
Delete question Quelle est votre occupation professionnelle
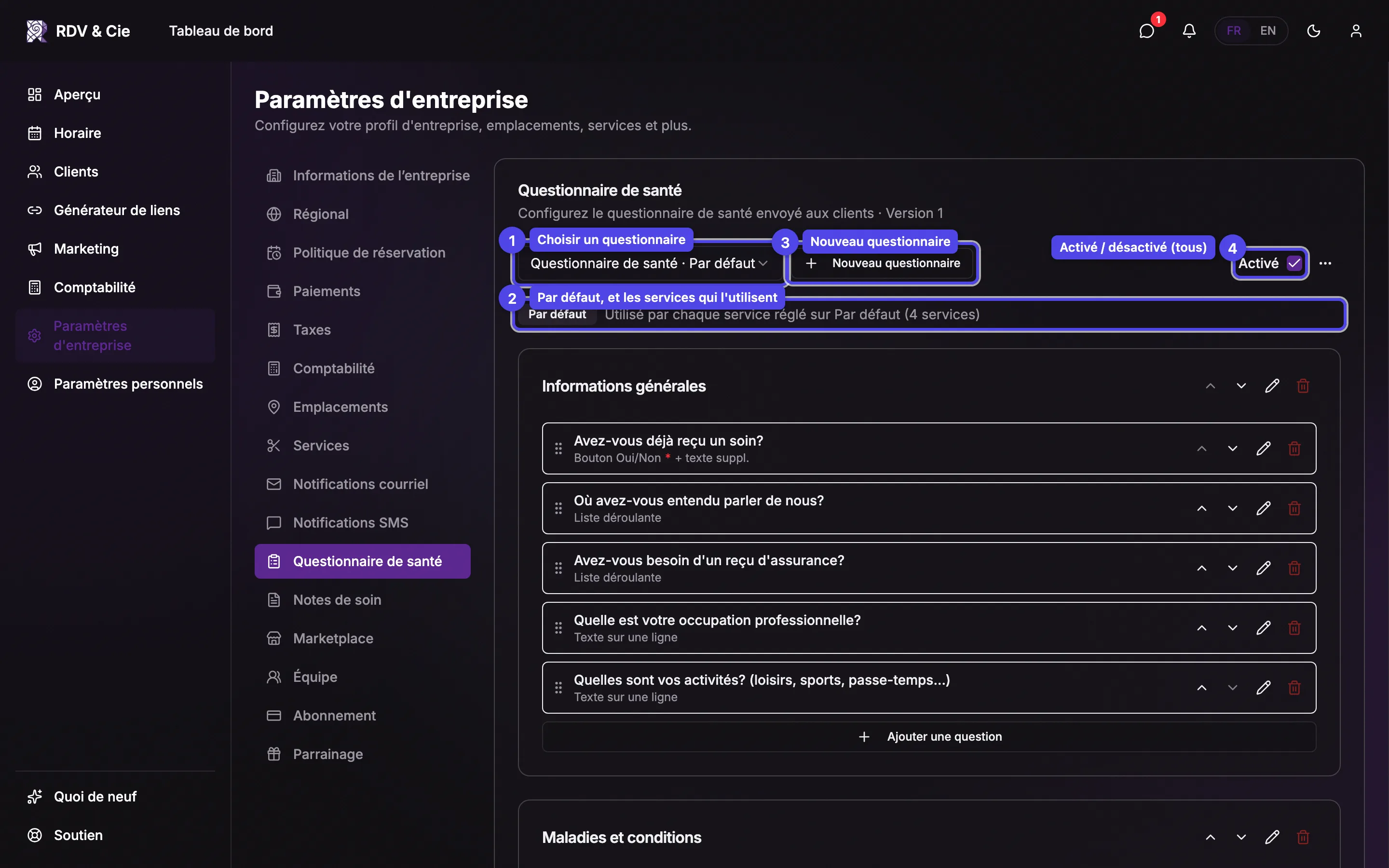coord(1294,627)
